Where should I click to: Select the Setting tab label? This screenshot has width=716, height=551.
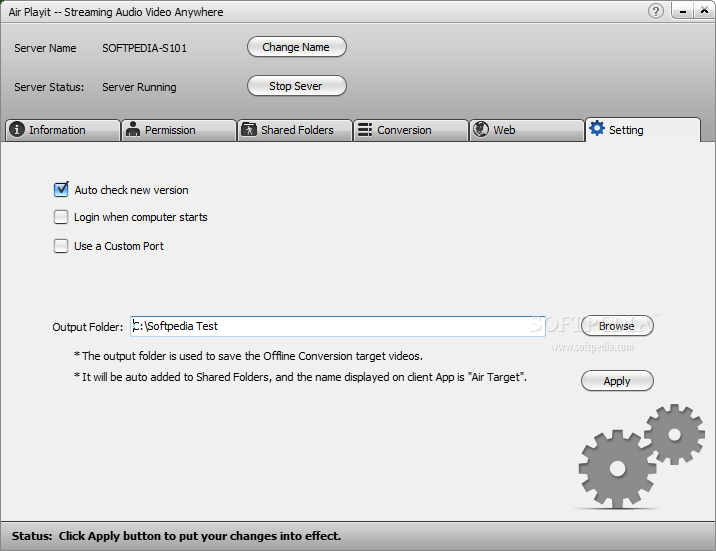click(626, 130)
